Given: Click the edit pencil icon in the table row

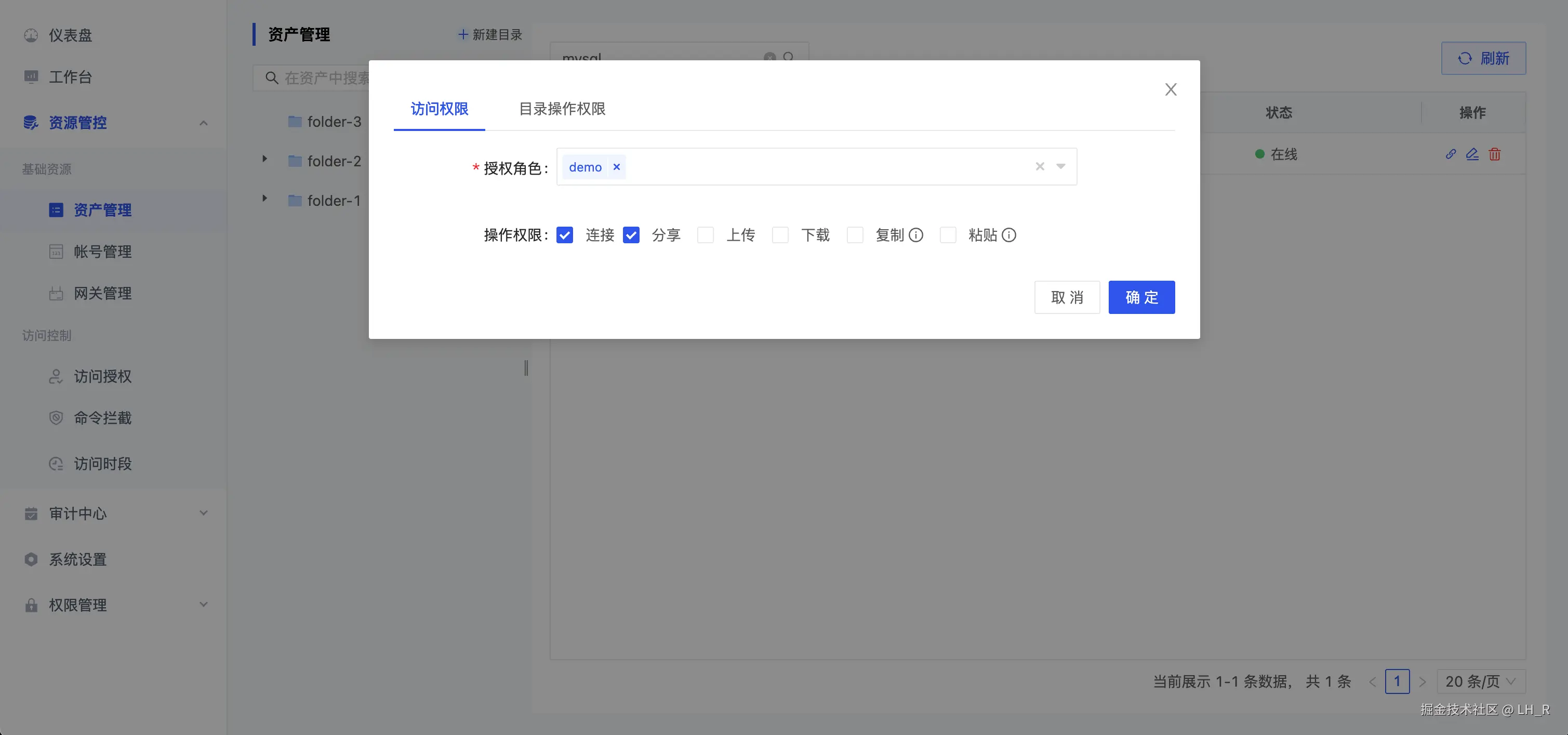Looking at the screenshot, I should pos(1472,154).
